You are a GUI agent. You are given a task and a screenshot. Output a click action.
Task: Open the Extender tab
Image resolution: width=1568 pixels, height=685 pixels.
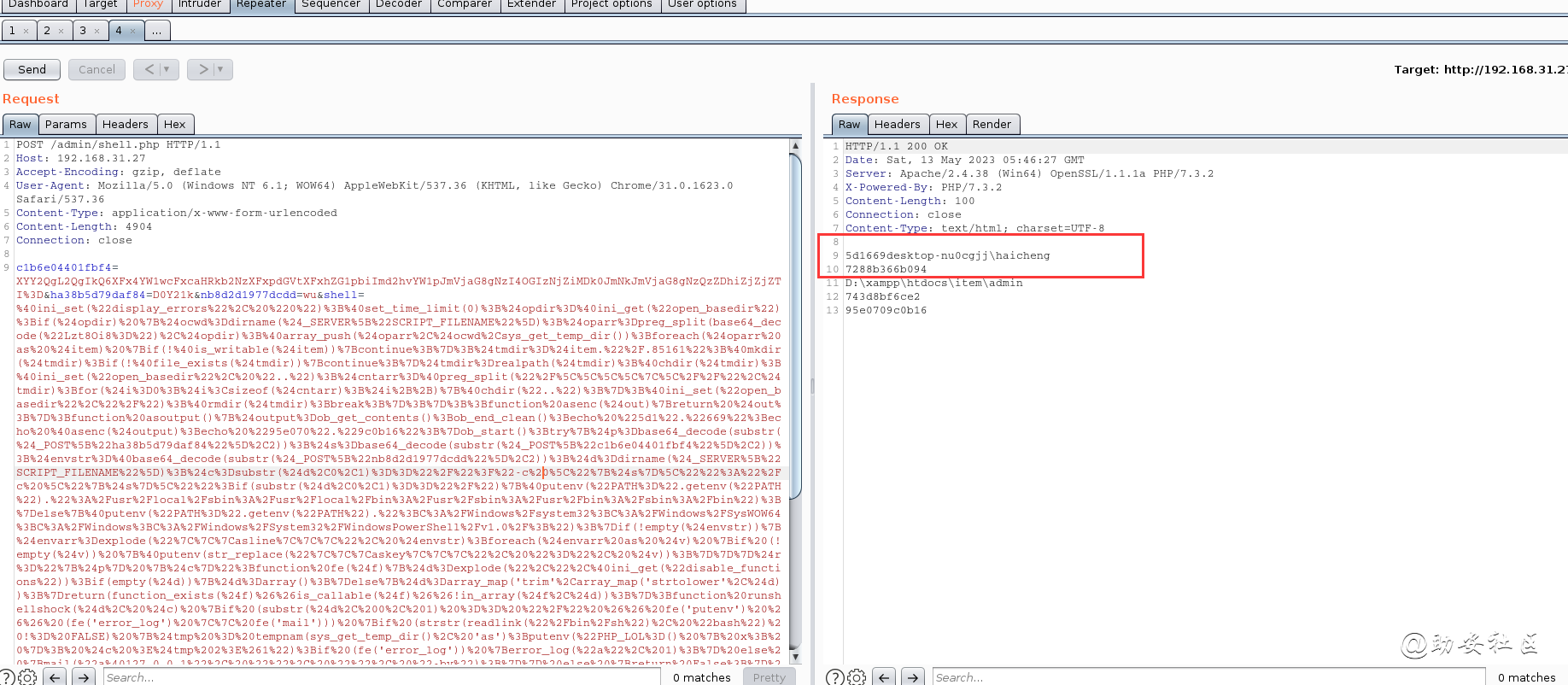[531, 4]
